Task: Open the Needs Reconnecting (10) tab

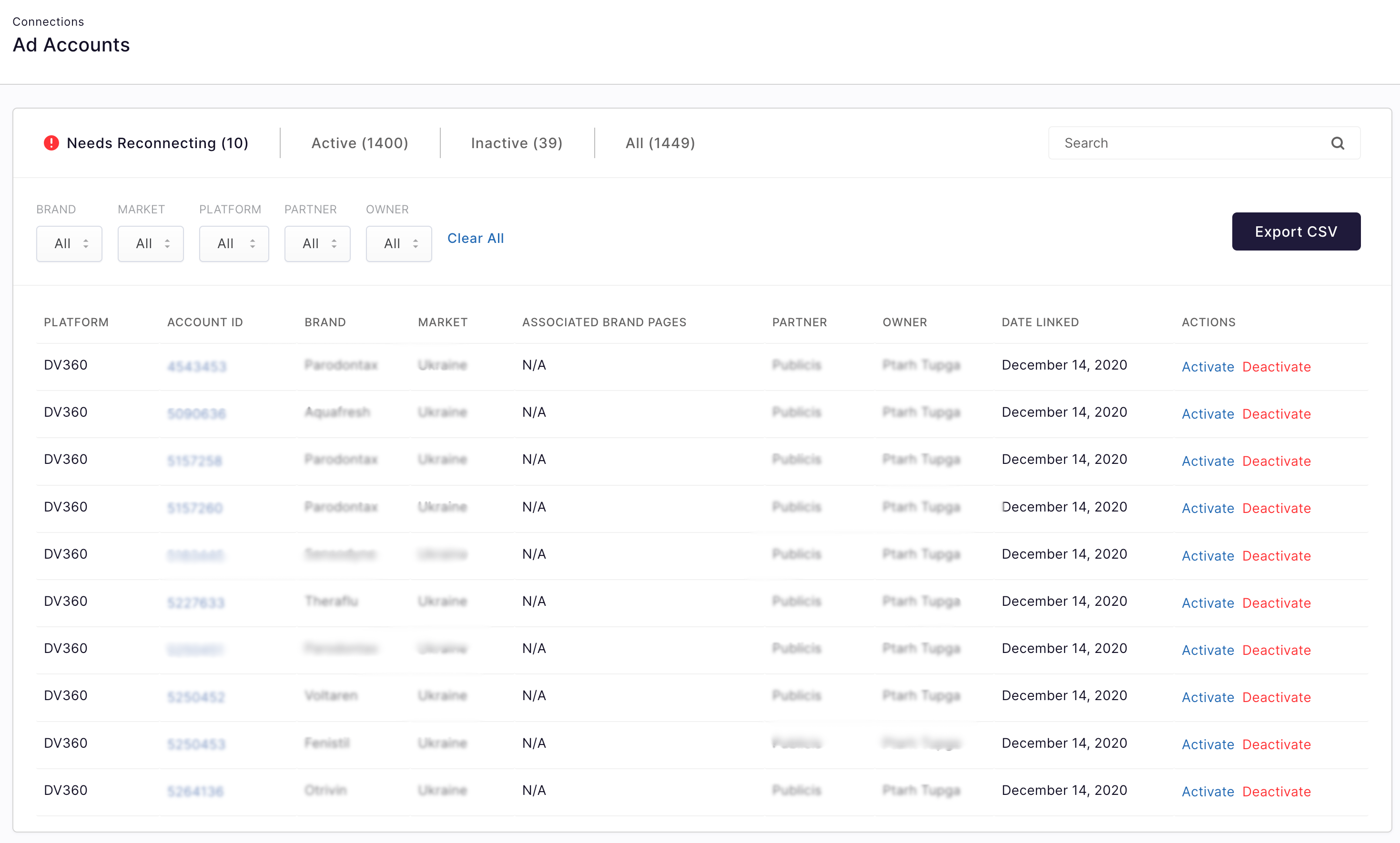Action: pyautogui.click(x=147, y=143)
